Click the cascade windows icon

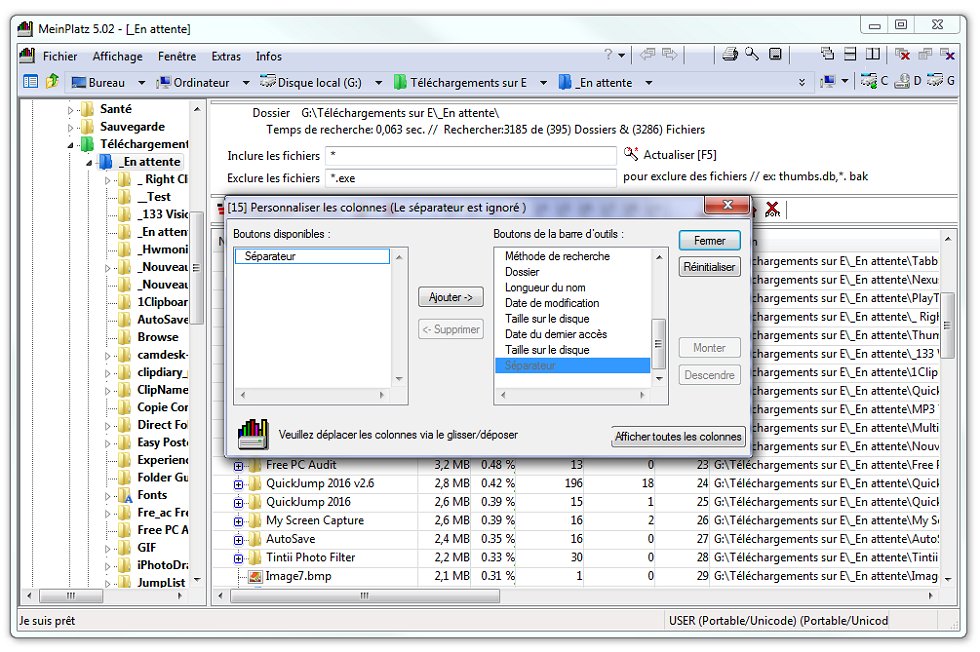coord(828,54)
